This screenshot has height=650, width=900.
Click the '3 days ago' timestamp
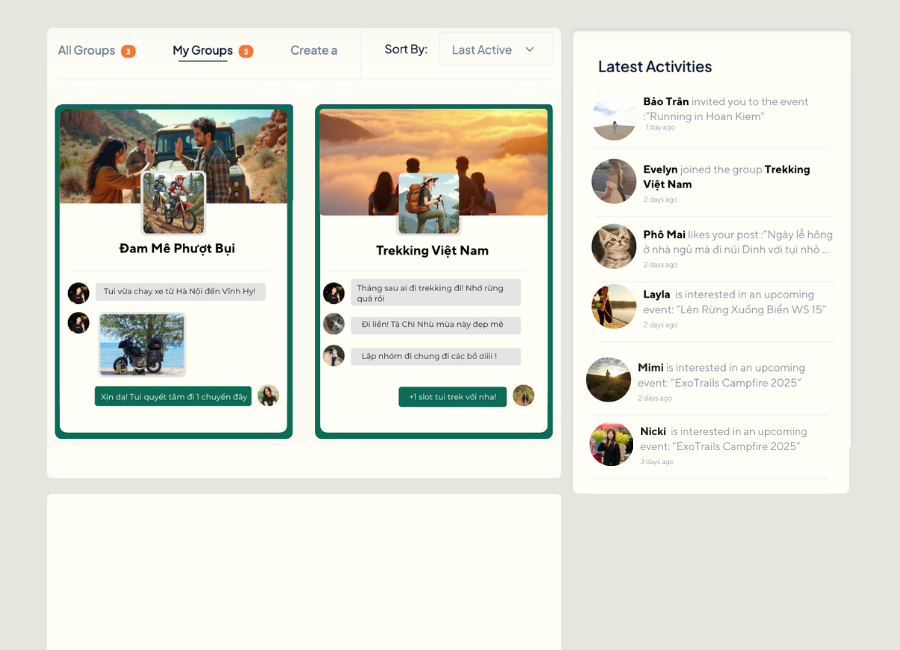(x=657, y=462)
